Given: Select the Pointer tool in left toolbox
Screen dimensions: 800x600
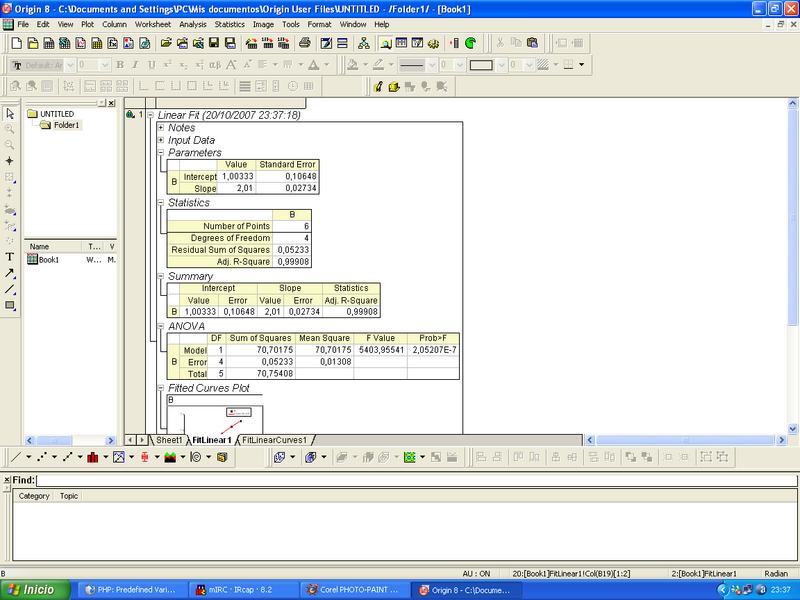Looking at the screenshot, I should point(10,113).
